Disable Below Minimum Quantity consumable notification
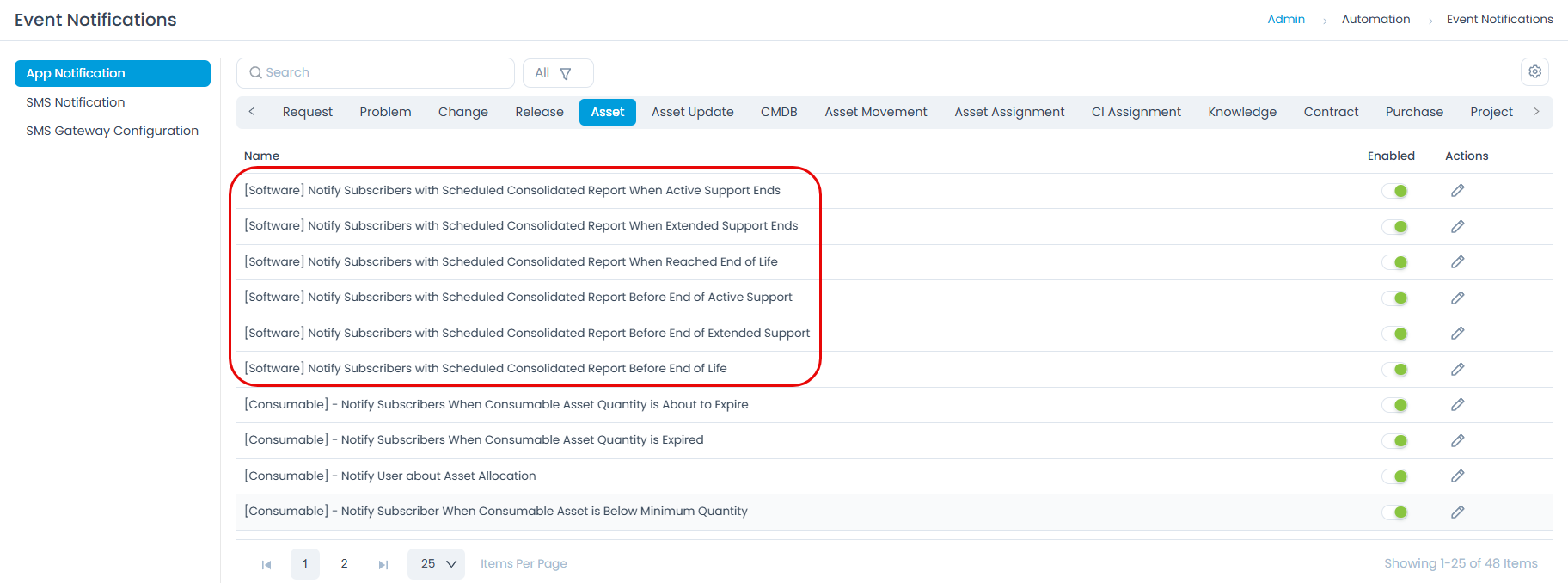 click(1394, 512)
